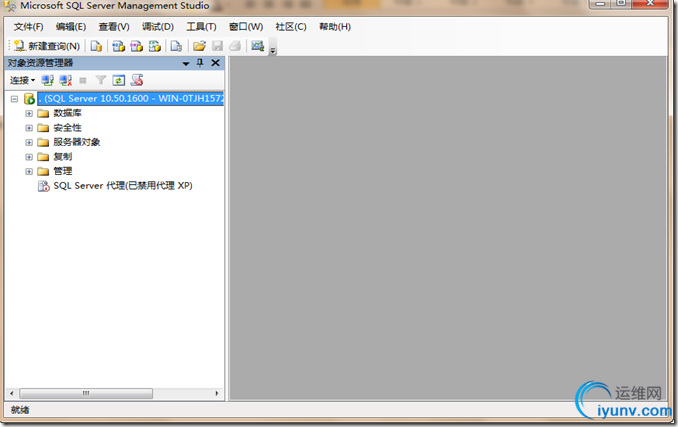This screenshot has width=678, height=427.
Task: Click the Connect Object Explorer icon
Action: click(x=48, y=80)
